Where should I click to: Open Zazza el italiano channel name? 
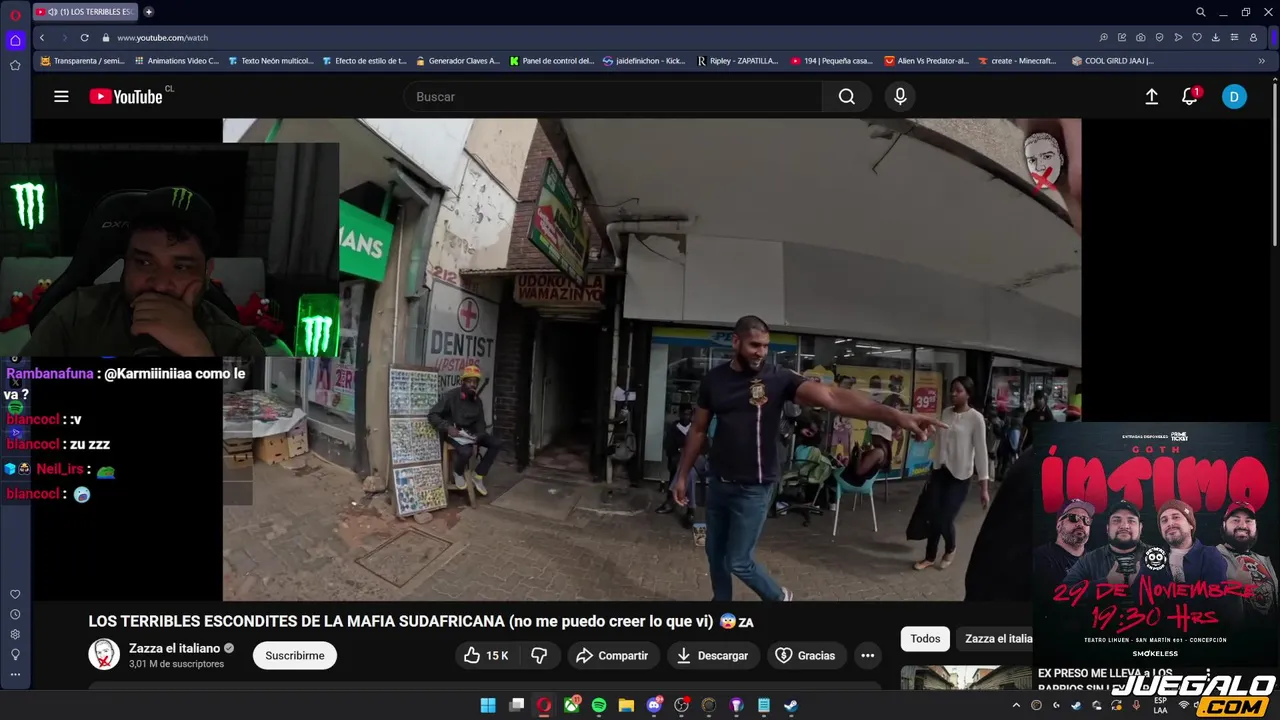(x=174, y=648)
